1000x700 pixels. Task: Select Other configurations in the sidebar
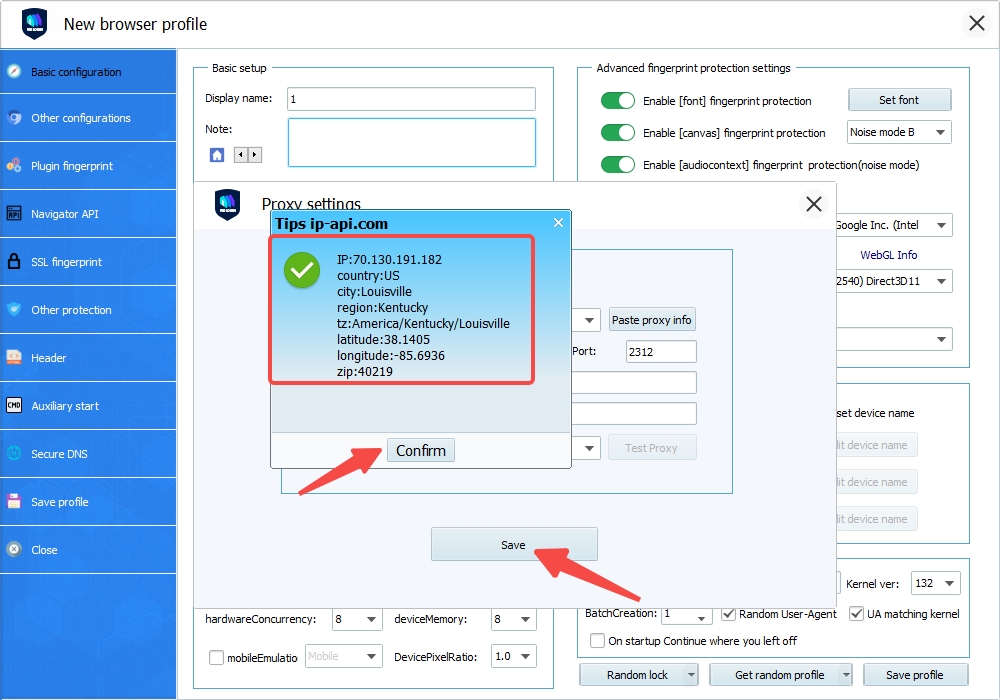(80, 118)
